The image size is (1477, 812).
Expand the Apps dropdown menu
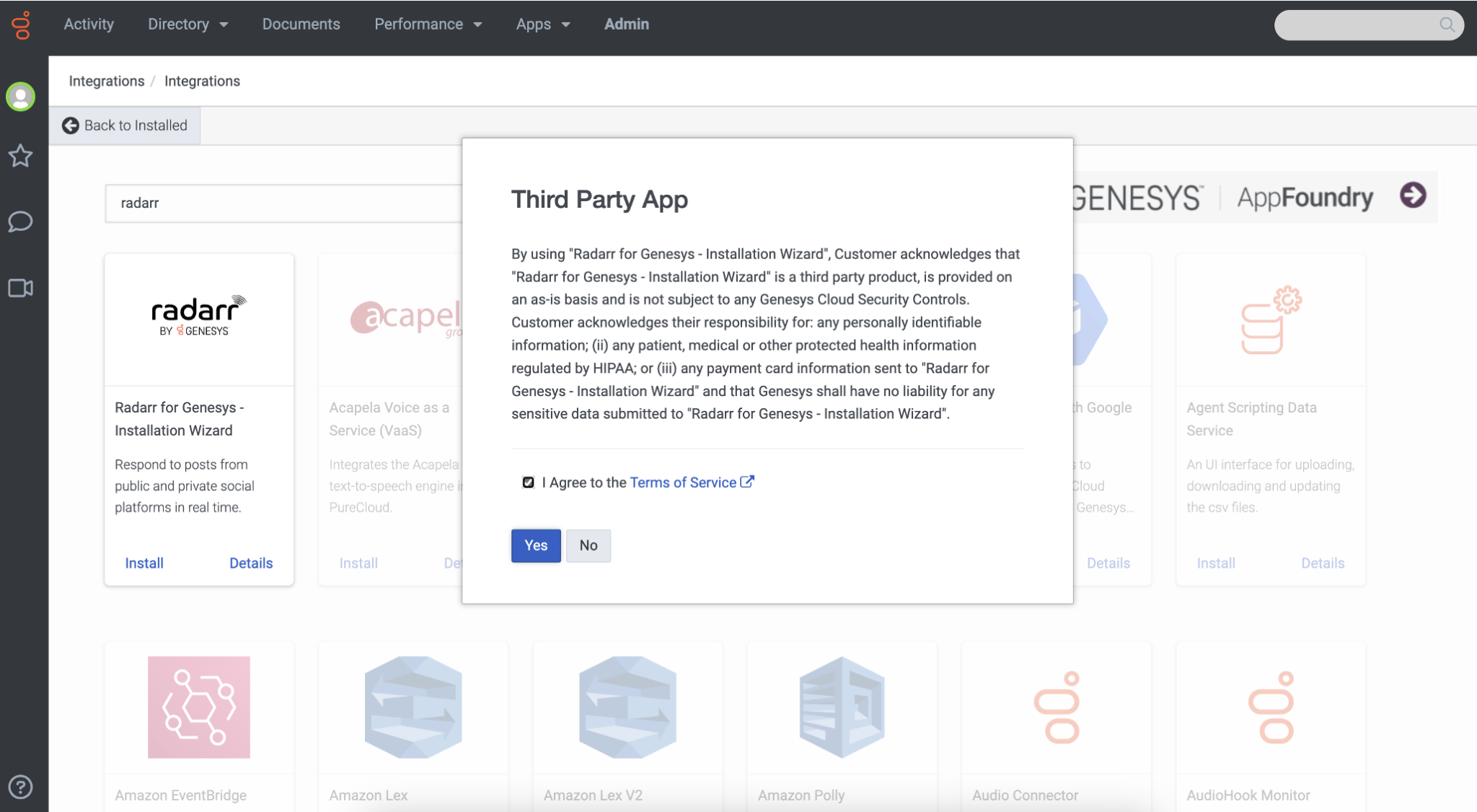[542, 24]
